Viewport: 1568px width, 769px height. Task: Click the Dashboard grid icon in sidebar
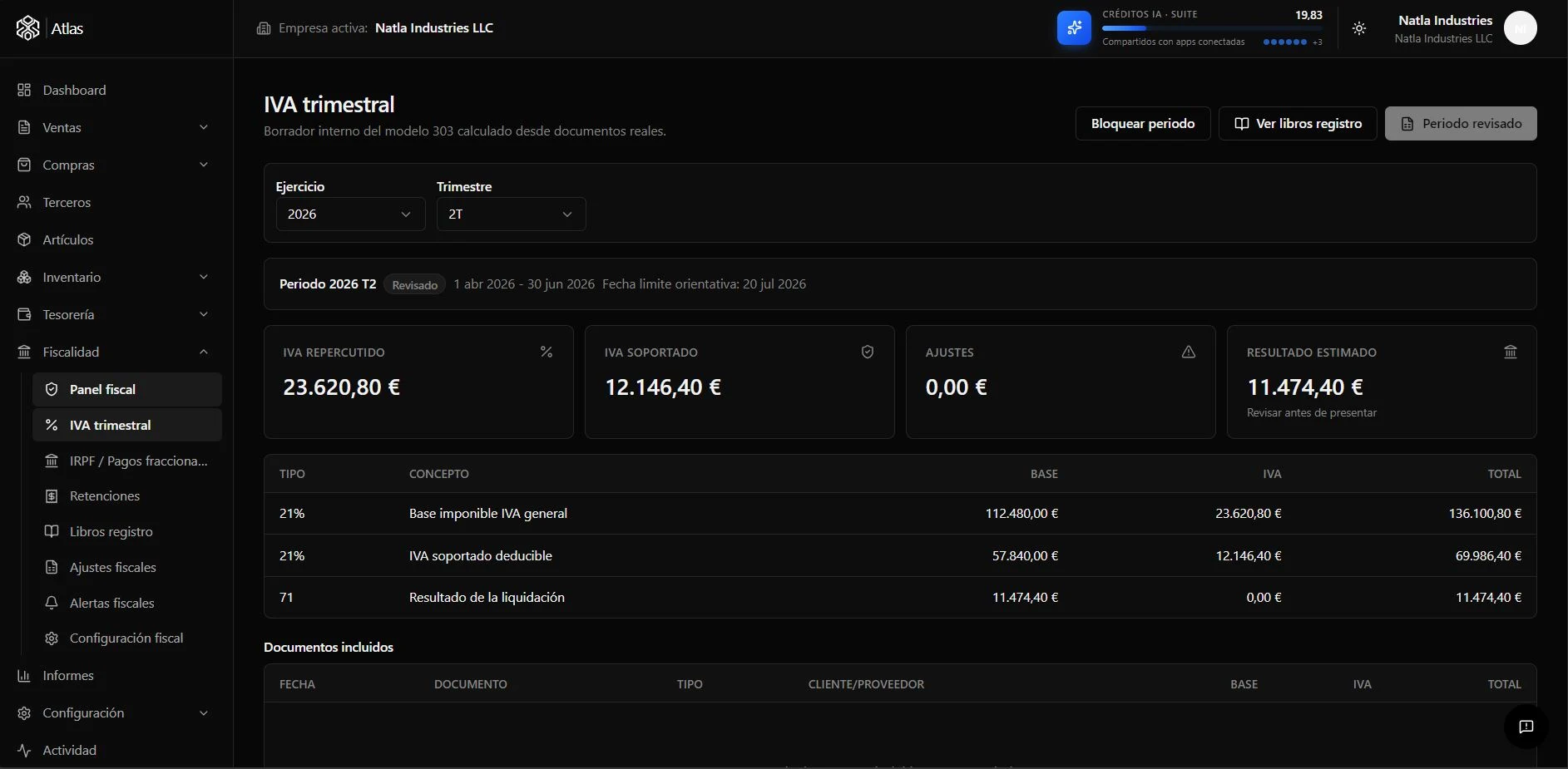(x=24, y=90)
